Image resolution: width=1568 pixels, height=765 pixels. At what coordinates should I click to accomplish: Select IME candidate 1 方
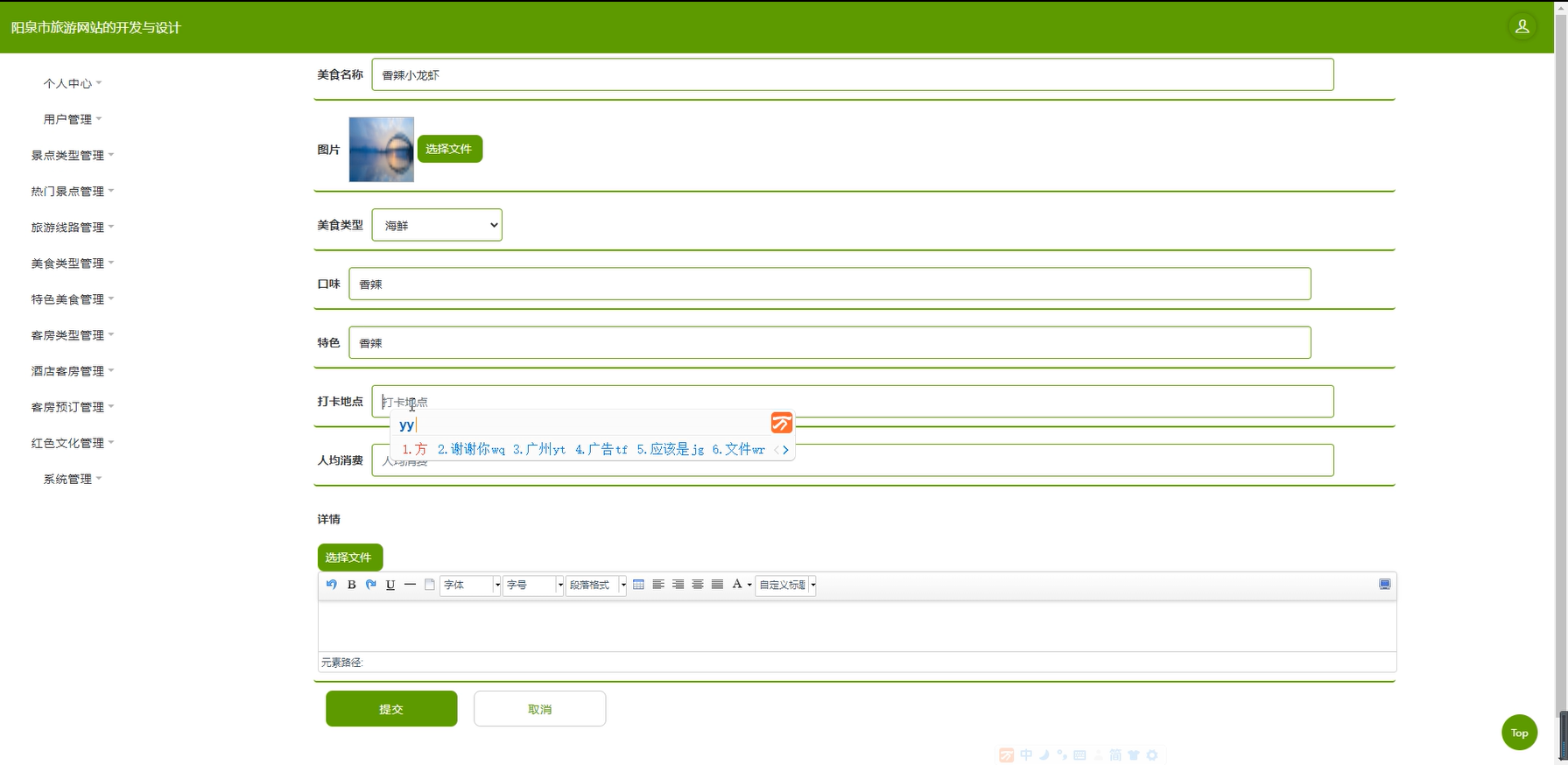coord(415,450)
